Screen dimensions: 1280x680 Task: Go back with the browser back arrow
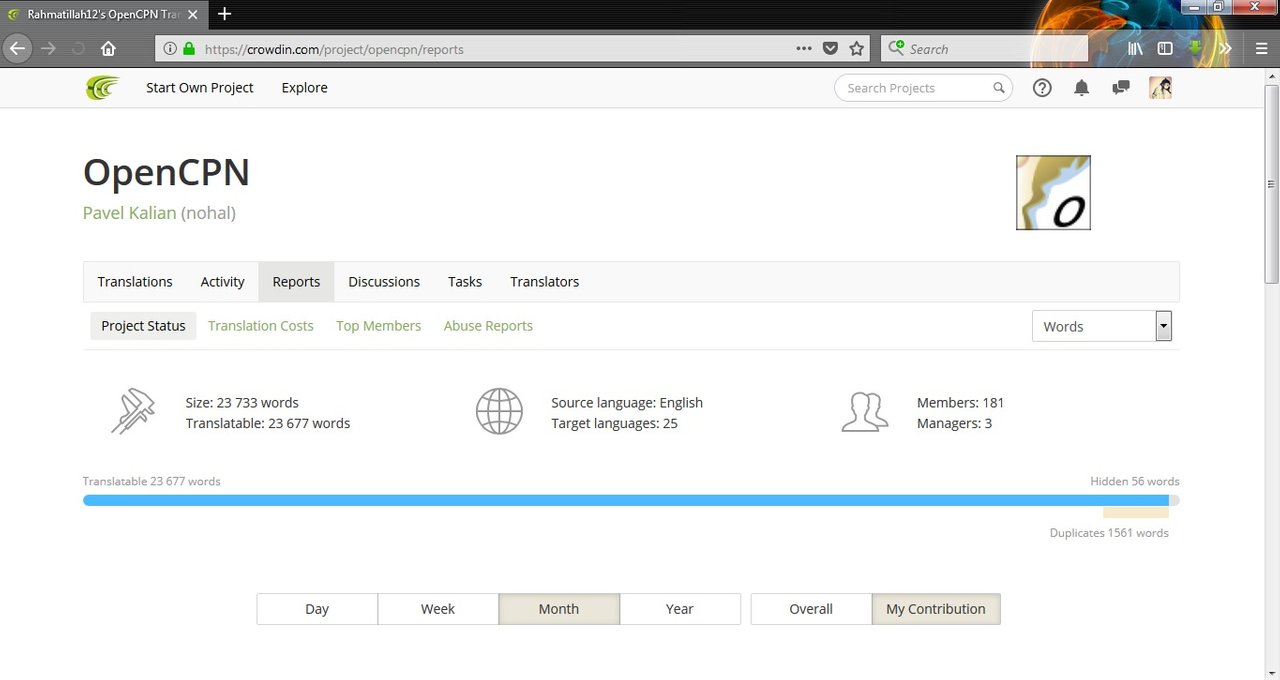(x=17, y=48)
